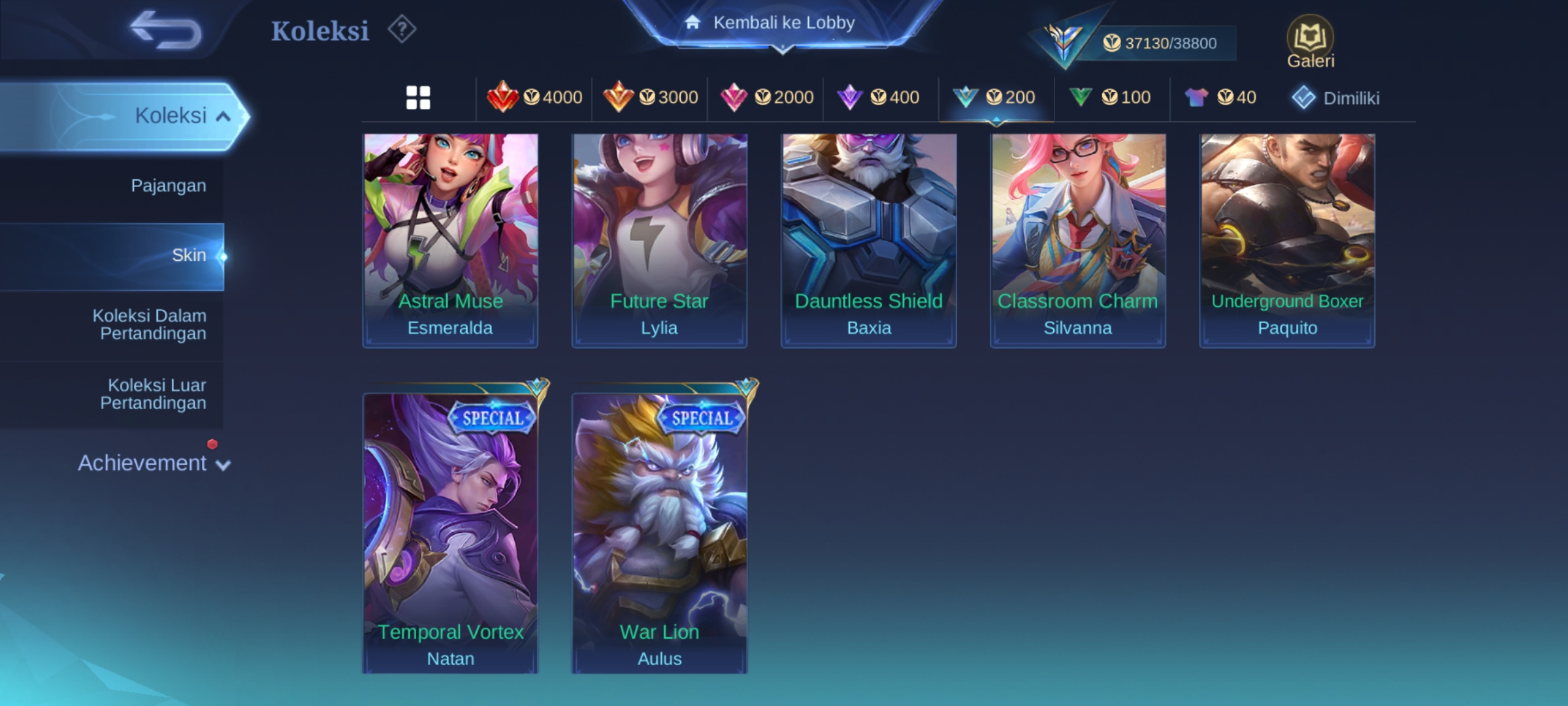The width and height of the screenshot is (1568, 706).
Task: Filter by pink 2000 point gem tier
Action: 766,97
